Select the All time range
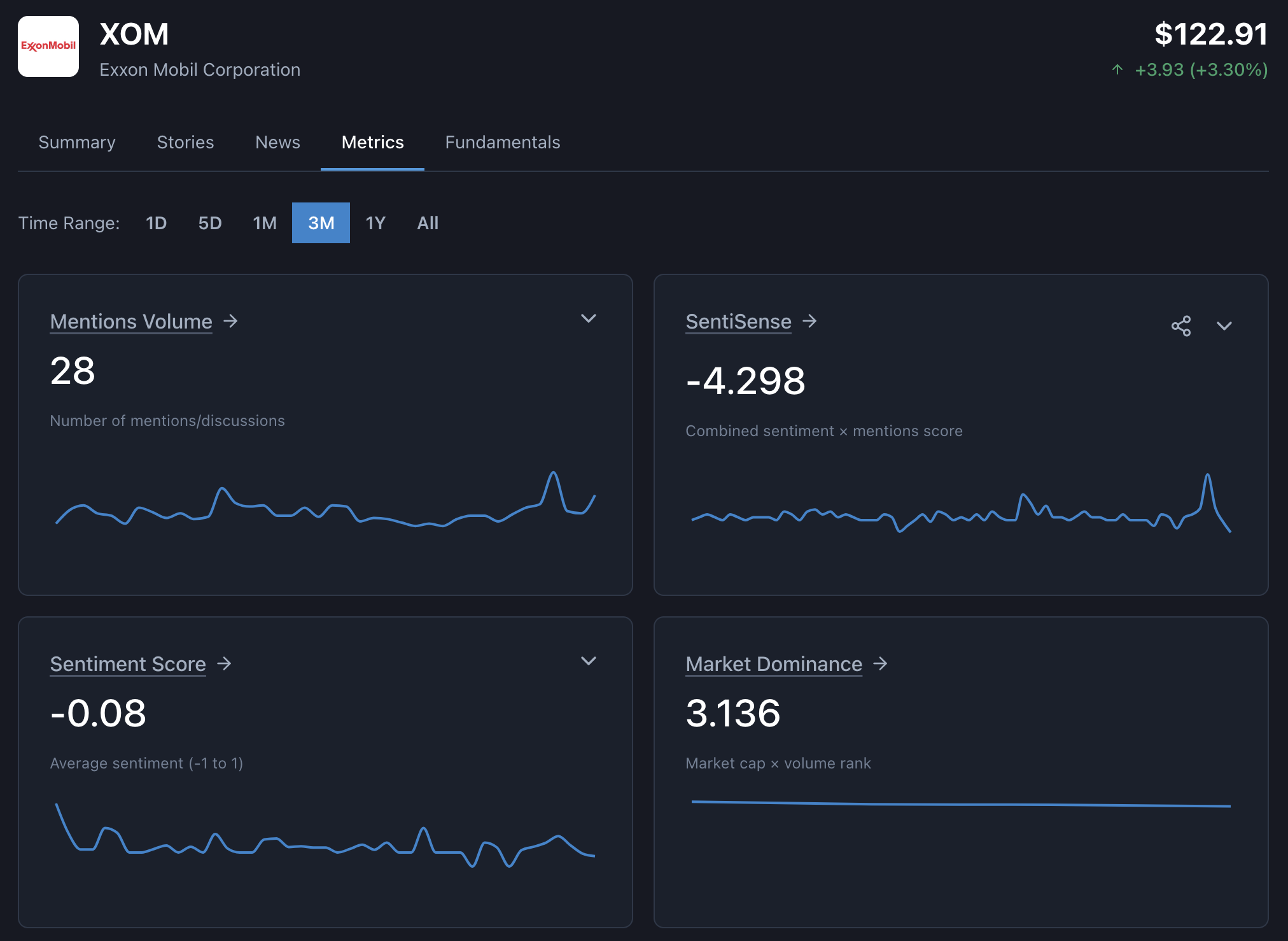The height and width of the screenshot is (941, 1288). pos(428,223)
